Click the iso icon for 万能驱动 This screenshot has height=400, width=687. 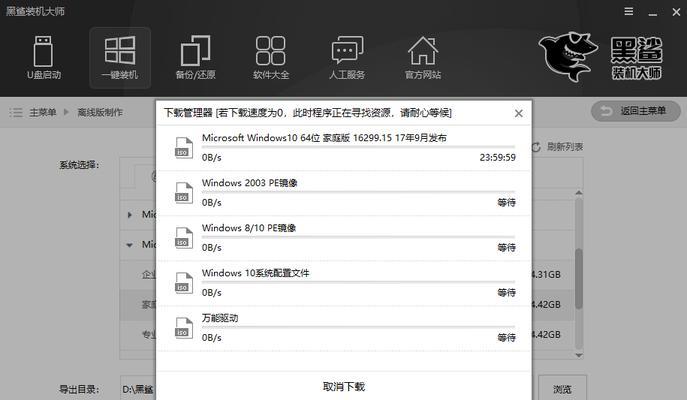pyautogui.click(x=184, y=328)
